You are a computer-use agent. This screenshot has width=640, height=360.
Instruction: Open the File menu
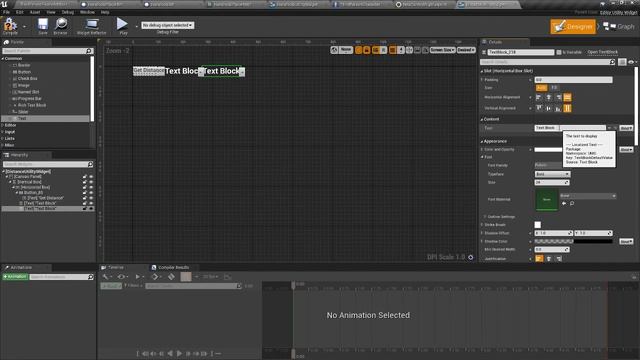click(7, 12)
